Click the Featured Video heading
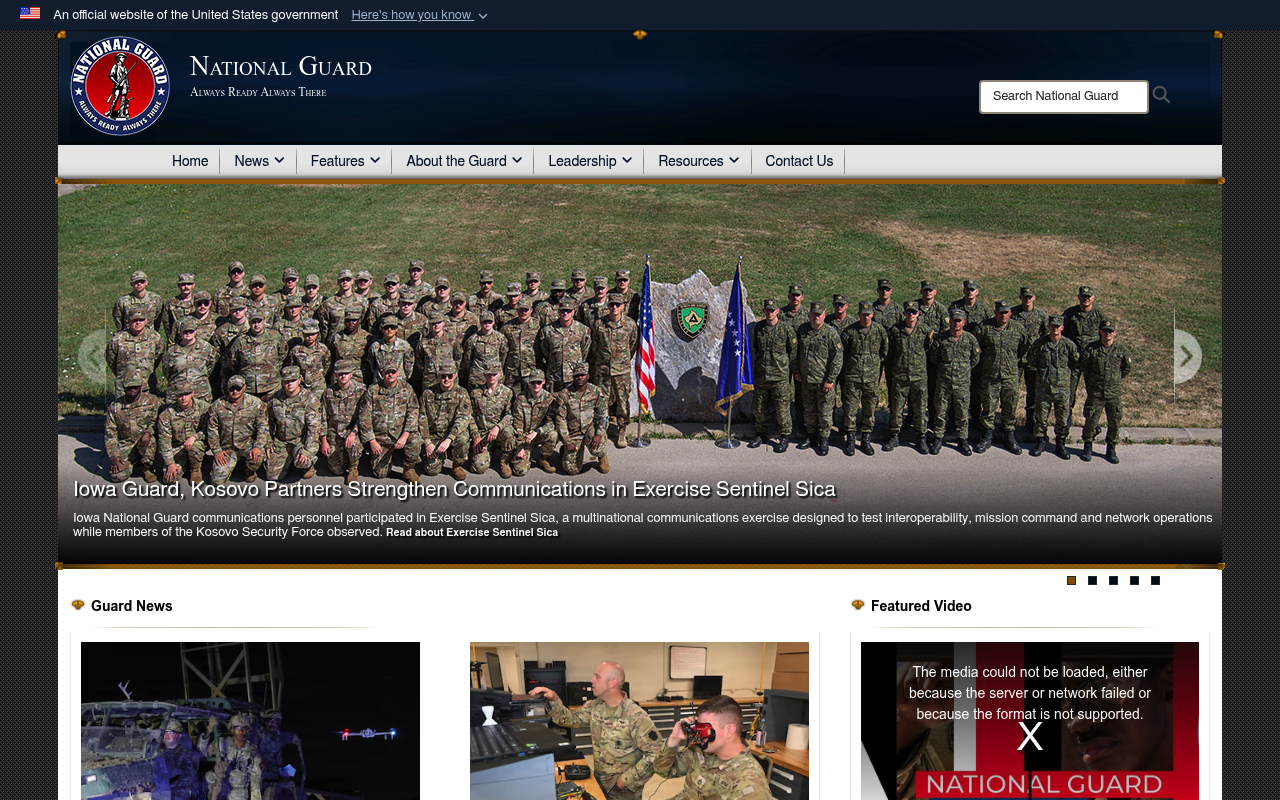 pos(921,606)
